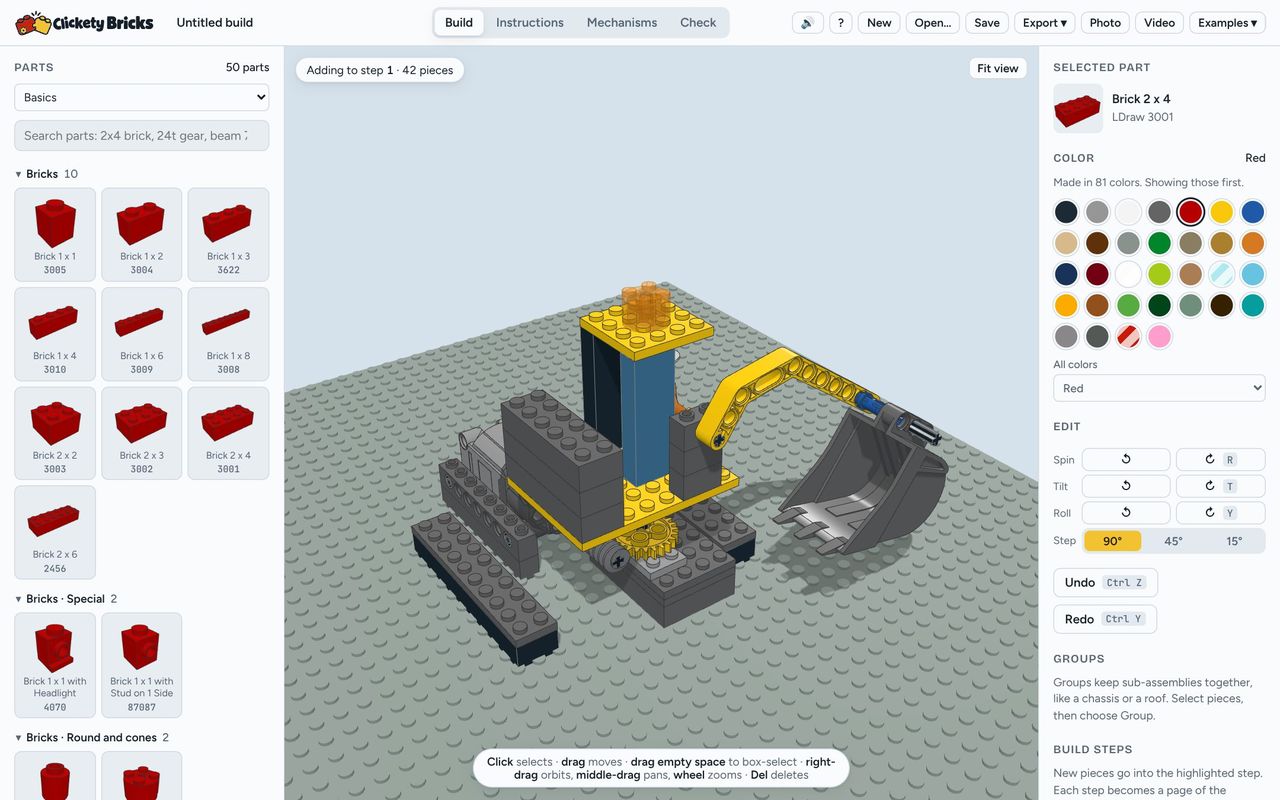The width and height of the screenshot is (1280, 800).
Task: Select Brick 1 x 1 with Stud on Side
Action: point(142,665)
